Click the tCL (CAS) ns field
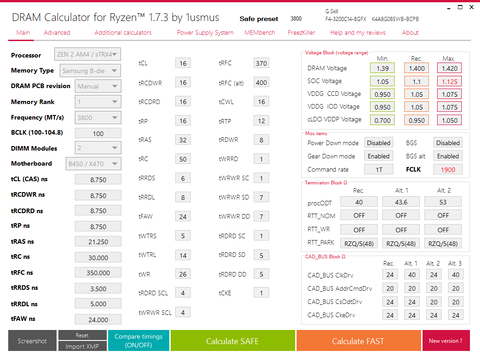Viewport: 480px width, 361px height. (98, 180)
